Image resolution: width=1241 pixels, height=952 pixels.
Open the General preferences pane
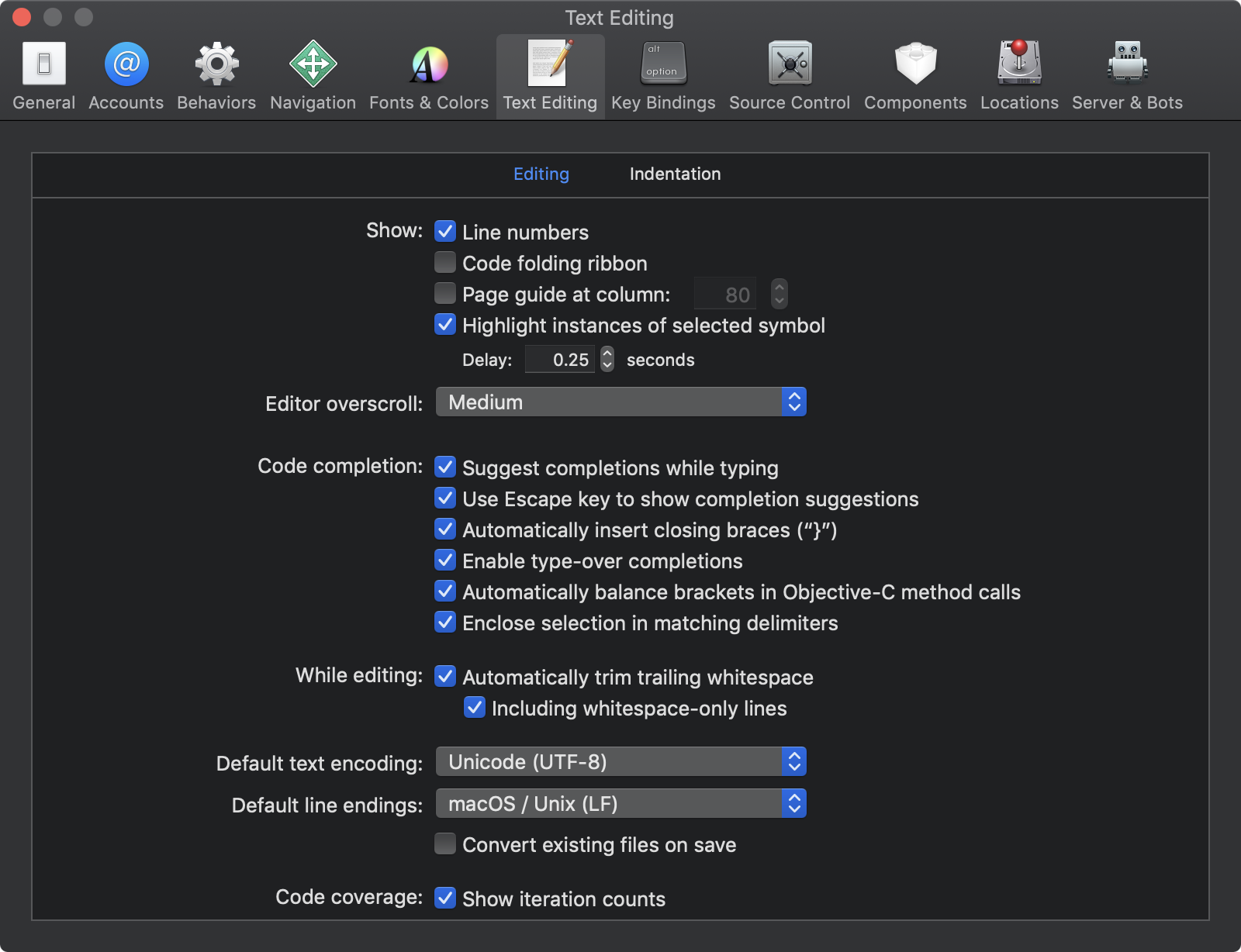pos(44,76)
